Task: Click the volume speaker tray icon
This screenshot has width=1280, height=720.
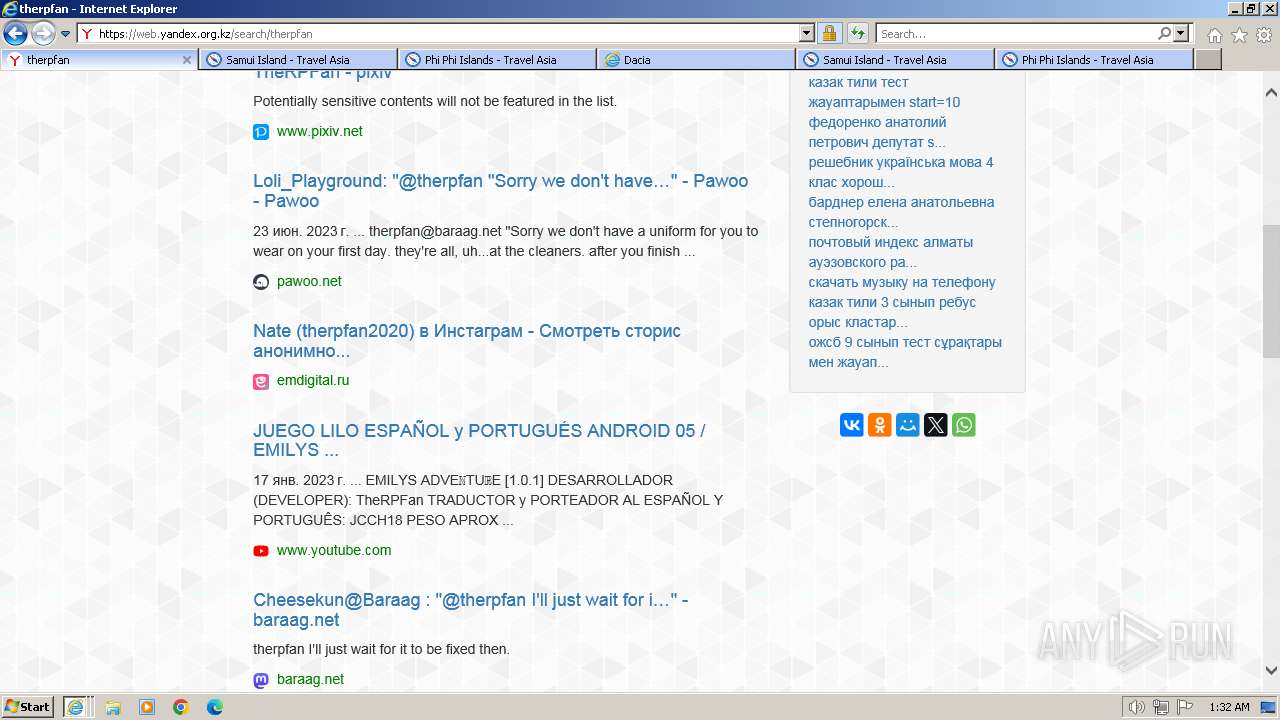Action: pyautogui.click(x=1136, y=707)
